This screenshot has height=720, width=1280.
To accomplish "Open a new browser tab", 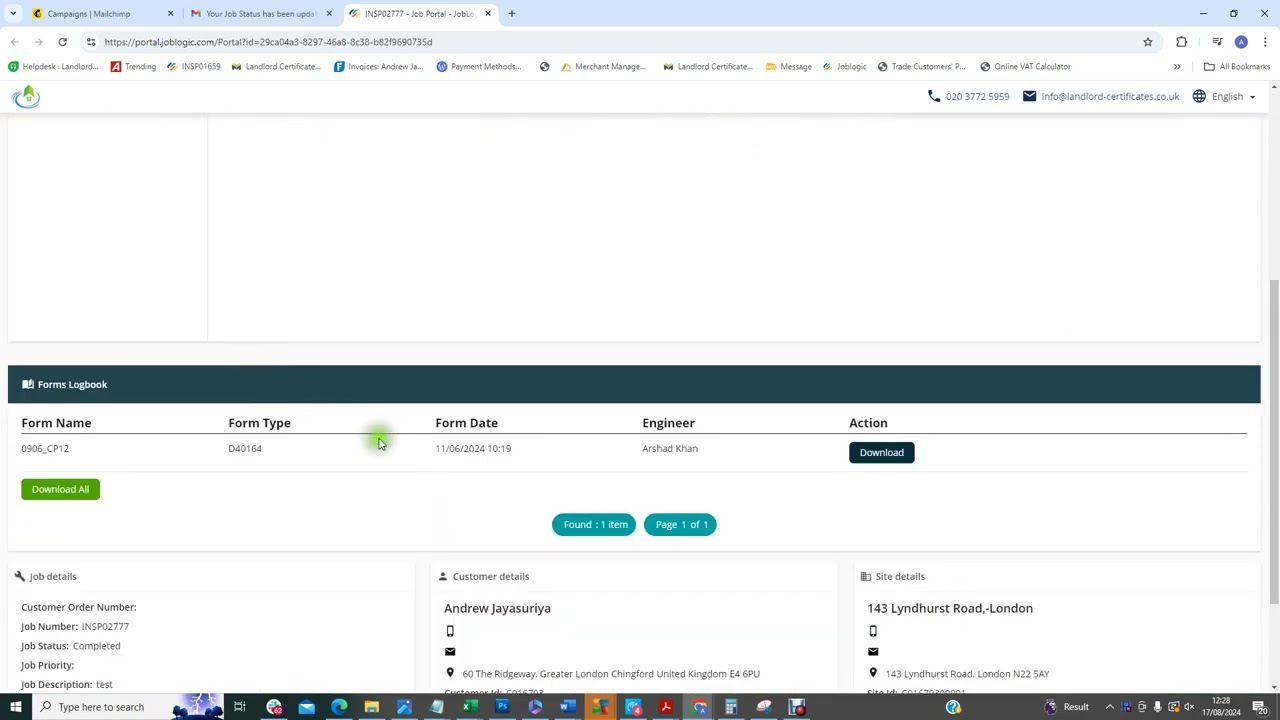I will point(511,13).
